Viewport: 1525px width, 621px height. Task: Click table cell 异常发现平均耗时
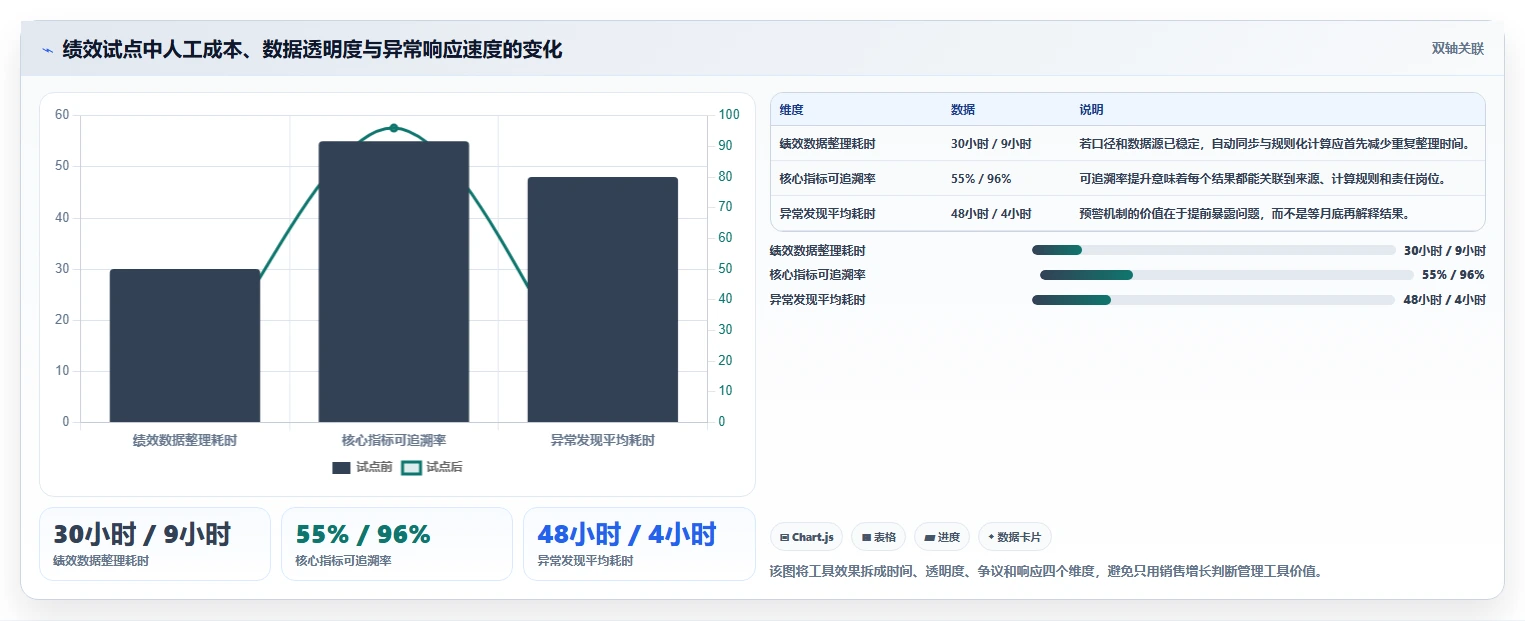(827, 214)
